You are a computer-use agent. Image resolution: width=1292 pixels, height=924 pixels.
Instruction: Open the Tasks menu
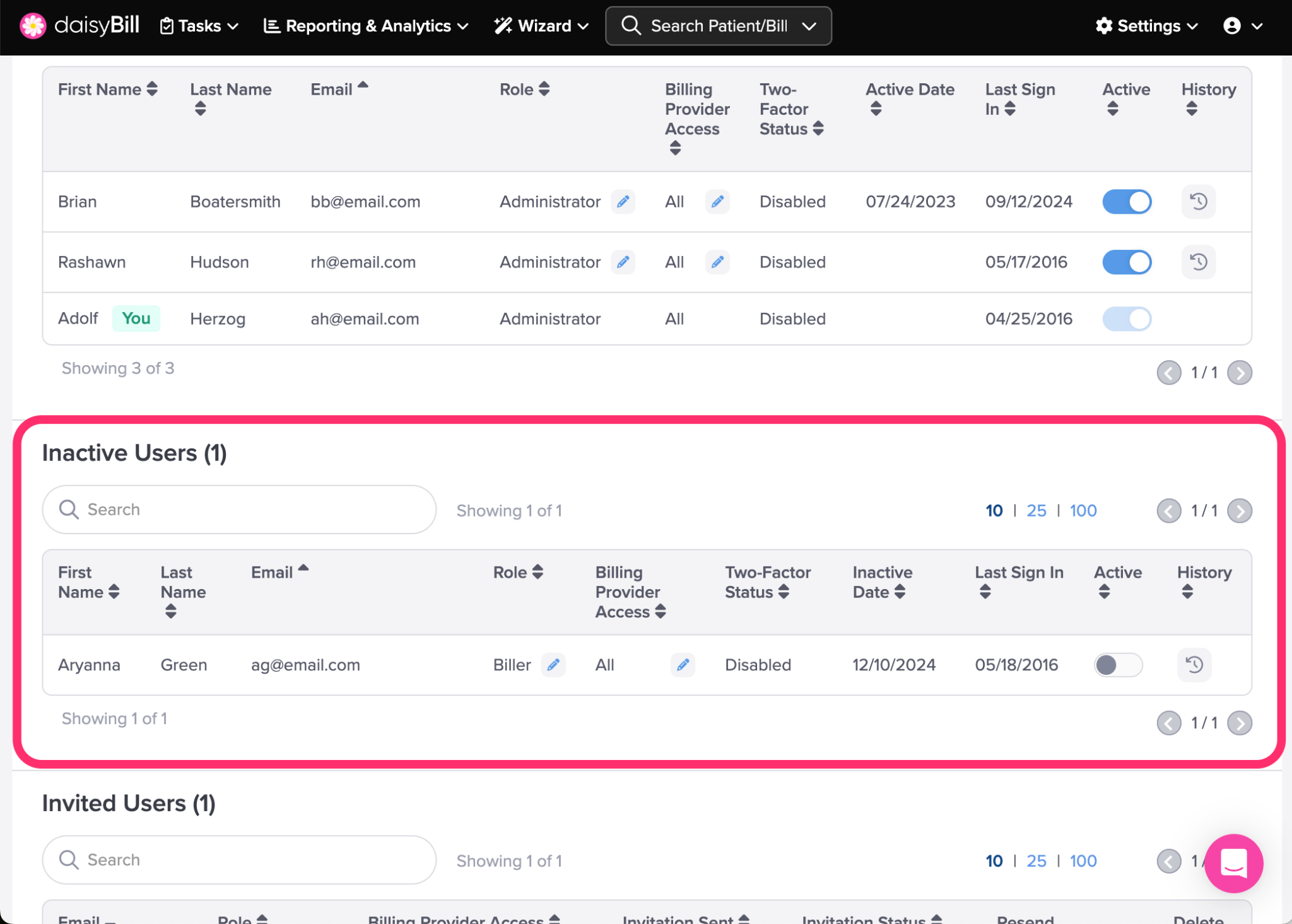pos(199,26)
